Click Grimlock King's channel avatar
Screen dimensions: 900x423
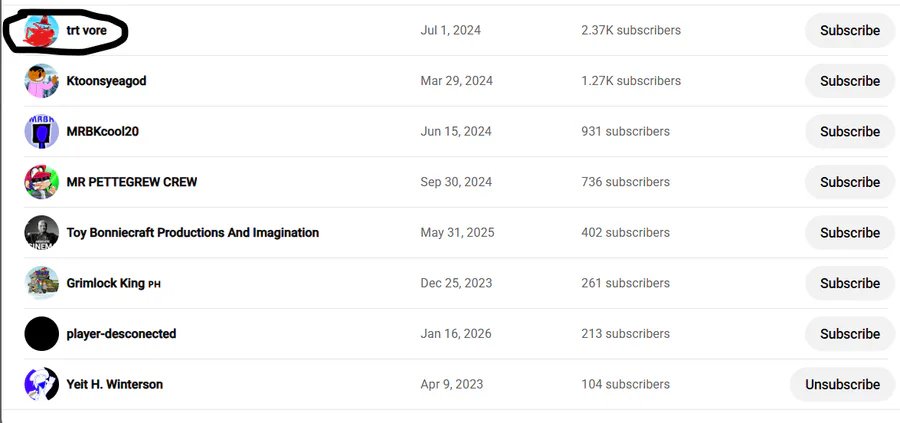click(x=42, y=283)
